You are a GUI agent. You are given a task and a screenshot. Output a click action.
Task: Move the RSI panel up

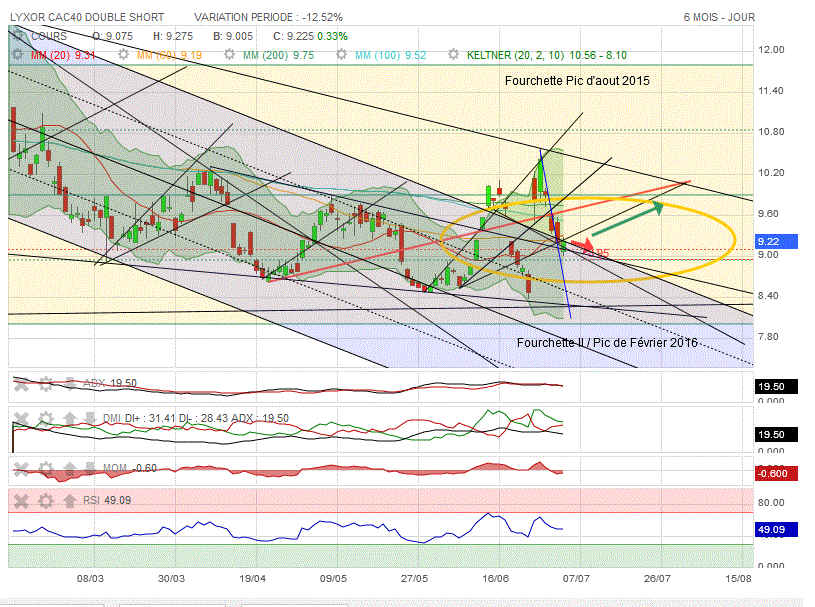(70, 501)
